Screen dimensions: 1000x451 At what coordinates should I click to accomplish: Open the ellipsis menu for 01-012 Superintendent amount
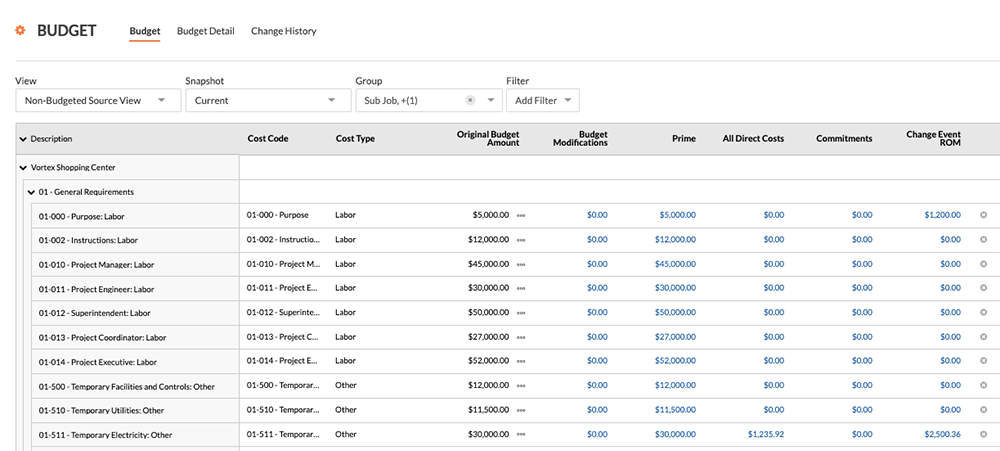(521, 313)
